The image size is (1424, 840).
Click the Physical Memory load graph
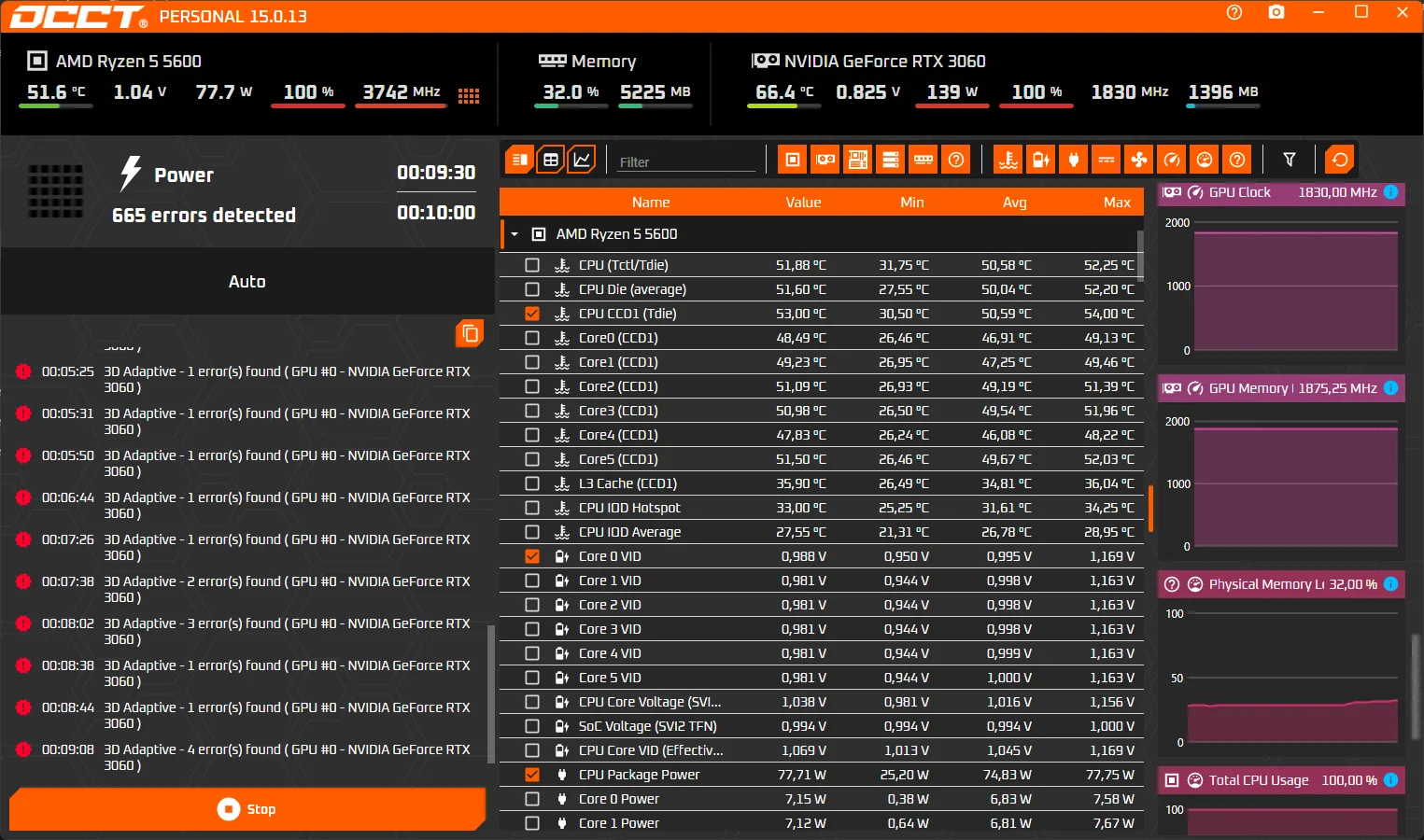pyautogui.click(x=1292, y=679)
